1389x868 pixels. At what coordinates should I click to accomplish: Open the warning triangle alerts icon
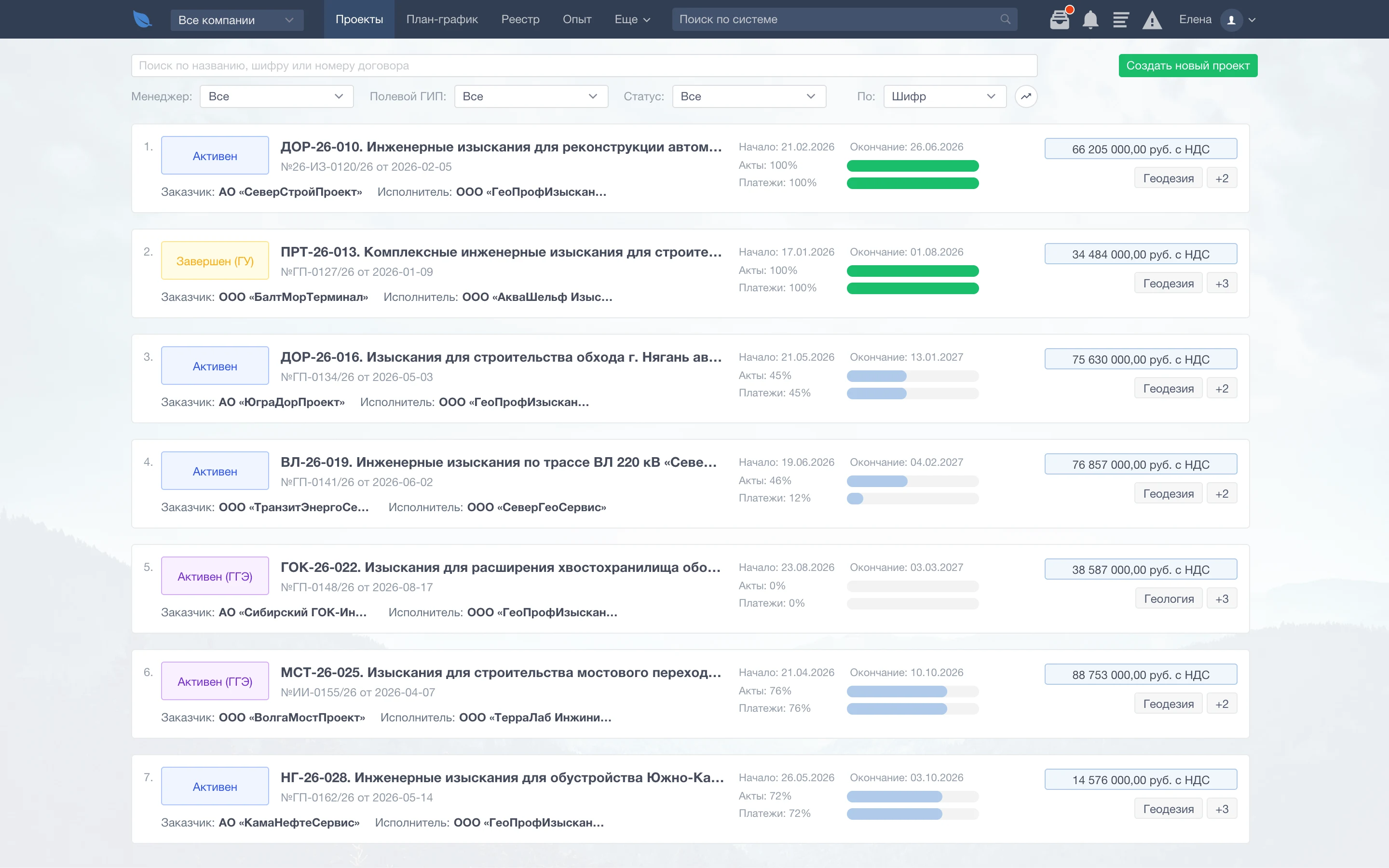point(1152,20)
